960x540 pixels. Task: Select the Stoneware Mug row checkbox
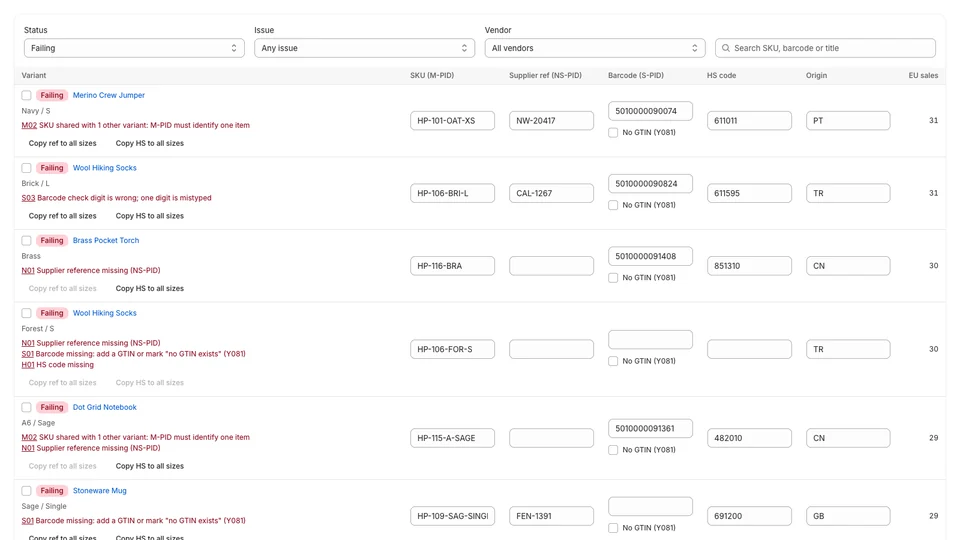[x=26, y=490]
